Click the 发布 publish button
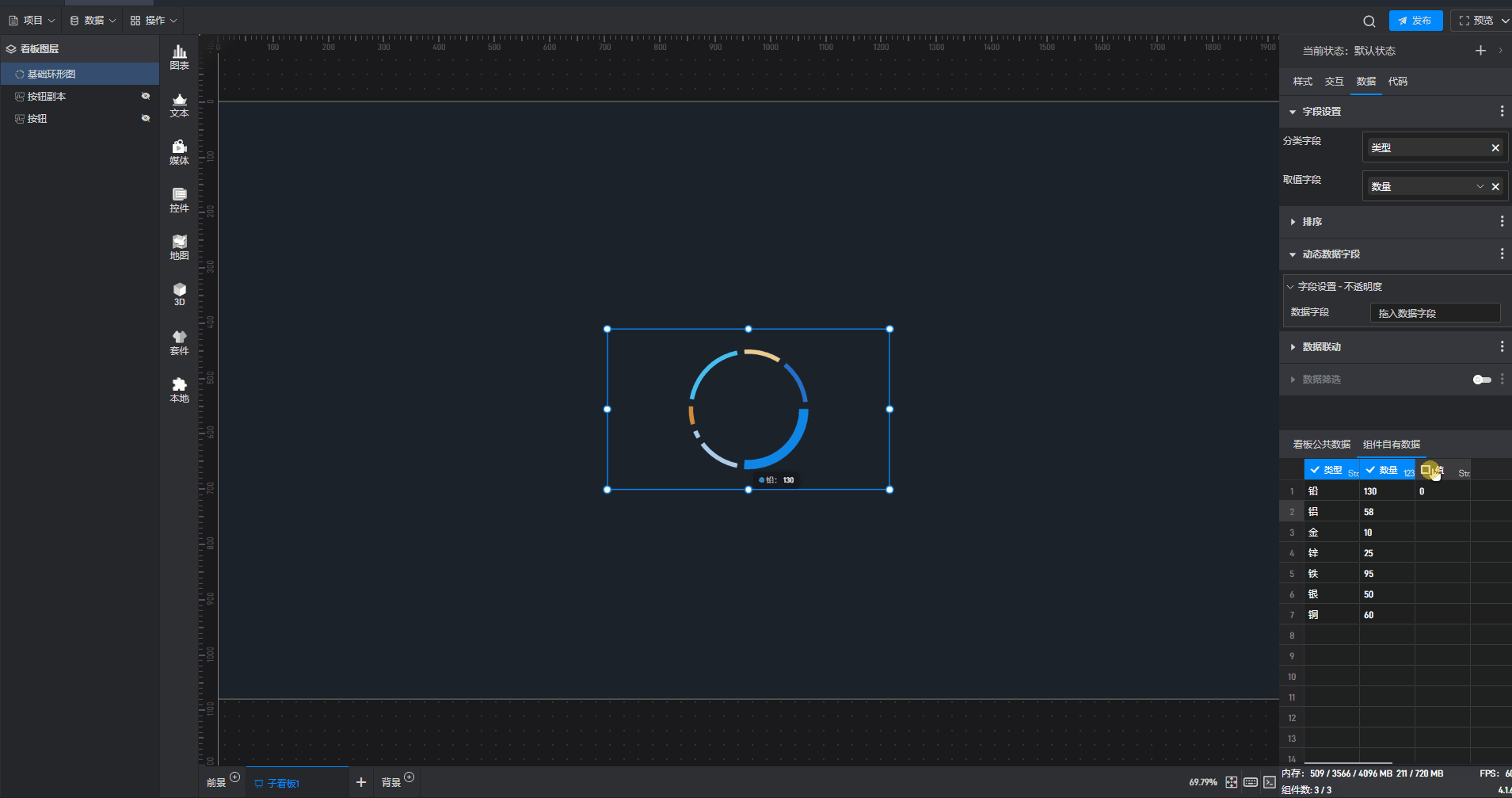This screenshot has width=1512, height=798. click(x=1415, y=21)
